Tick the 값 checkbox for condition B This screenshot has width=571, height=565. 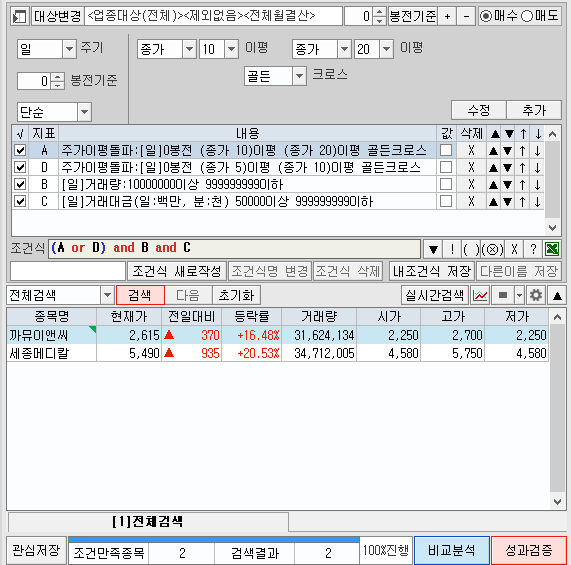pyautogui.click(x=446, y=184)
